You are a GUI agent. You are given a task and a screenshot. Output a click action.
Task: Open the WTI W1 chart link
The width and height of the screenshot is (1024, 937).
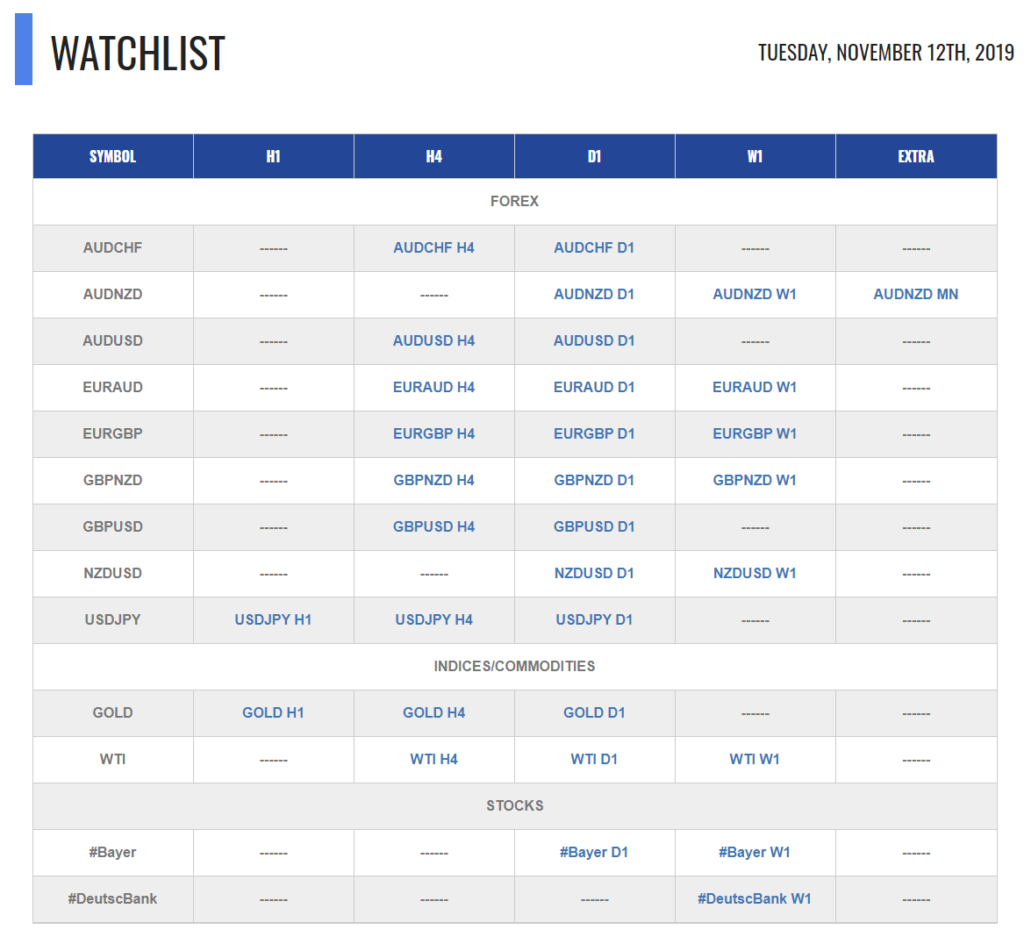point(754,759)
